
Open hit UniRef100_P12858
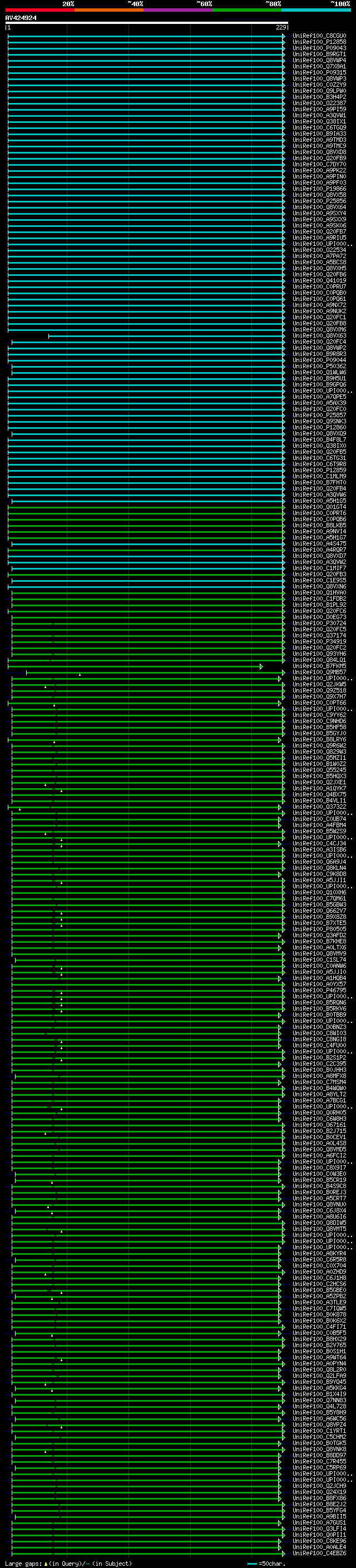click(319, 42)
